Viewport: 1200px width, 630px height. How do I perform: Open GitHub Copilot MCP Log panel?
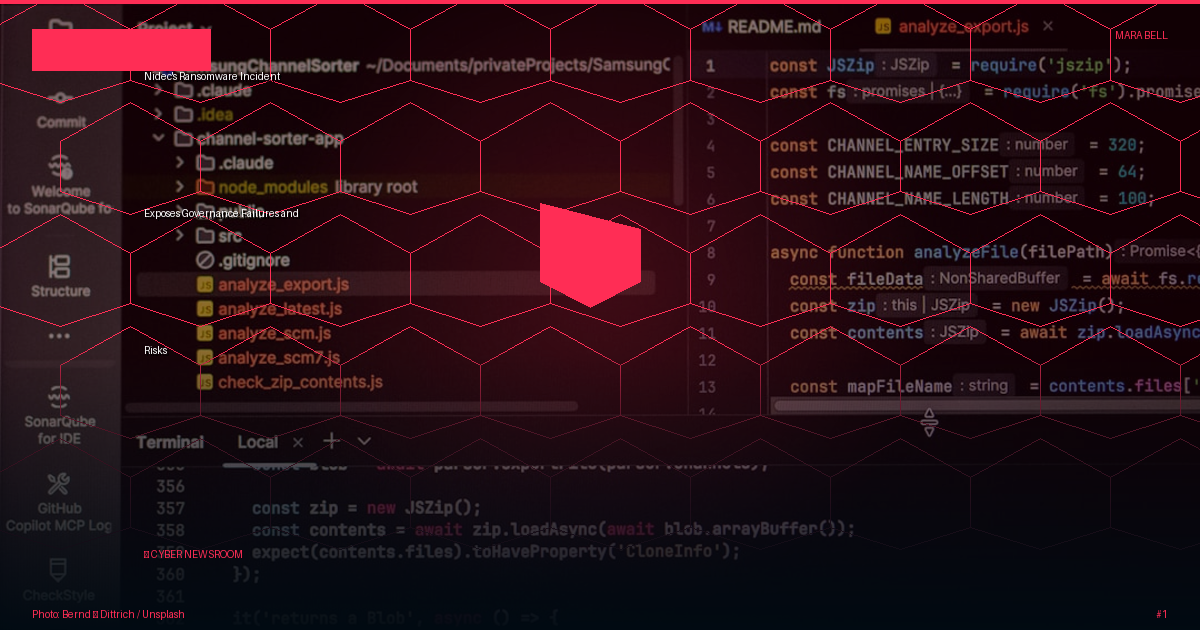click(60, 485)
